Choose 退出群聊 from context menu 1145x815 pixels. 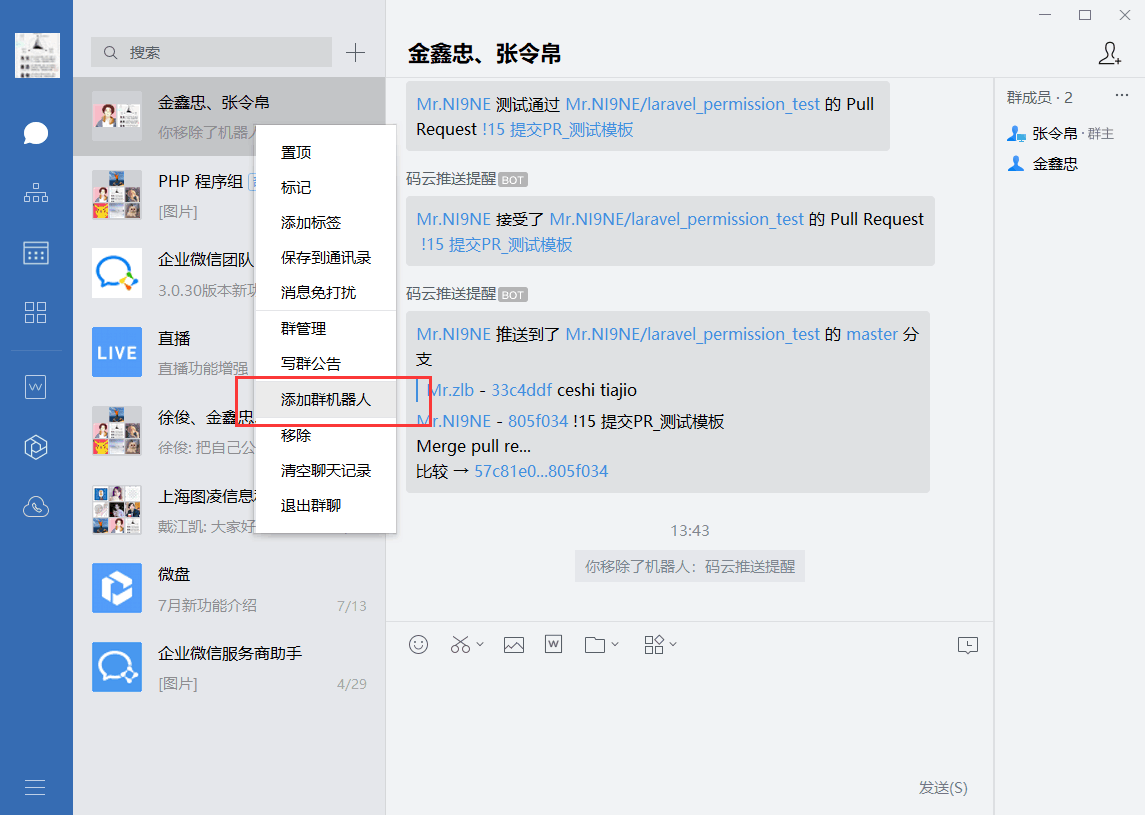pos(311,506)
